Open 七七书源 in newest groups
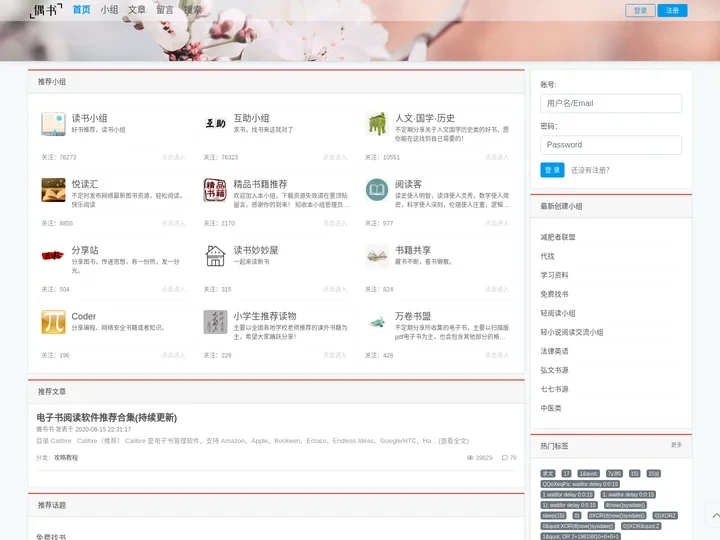The width and height of the screenshot is (720, 540). (554, 389)
